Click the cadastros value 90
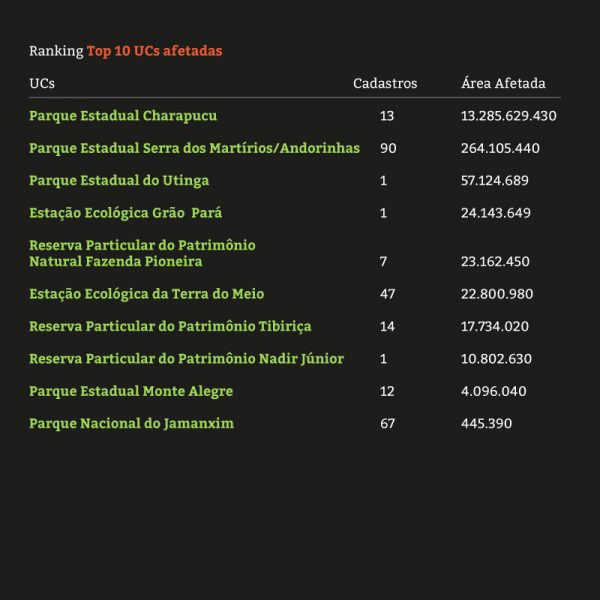Image resolution: width=600 pixels, height=600 pixels. coord(388,148)
